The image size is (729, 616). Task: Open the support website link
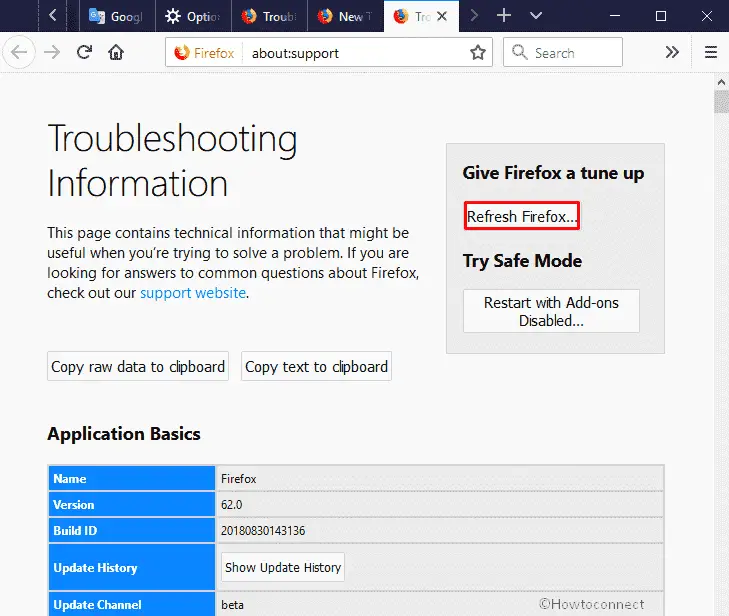[x=193, y=293]
